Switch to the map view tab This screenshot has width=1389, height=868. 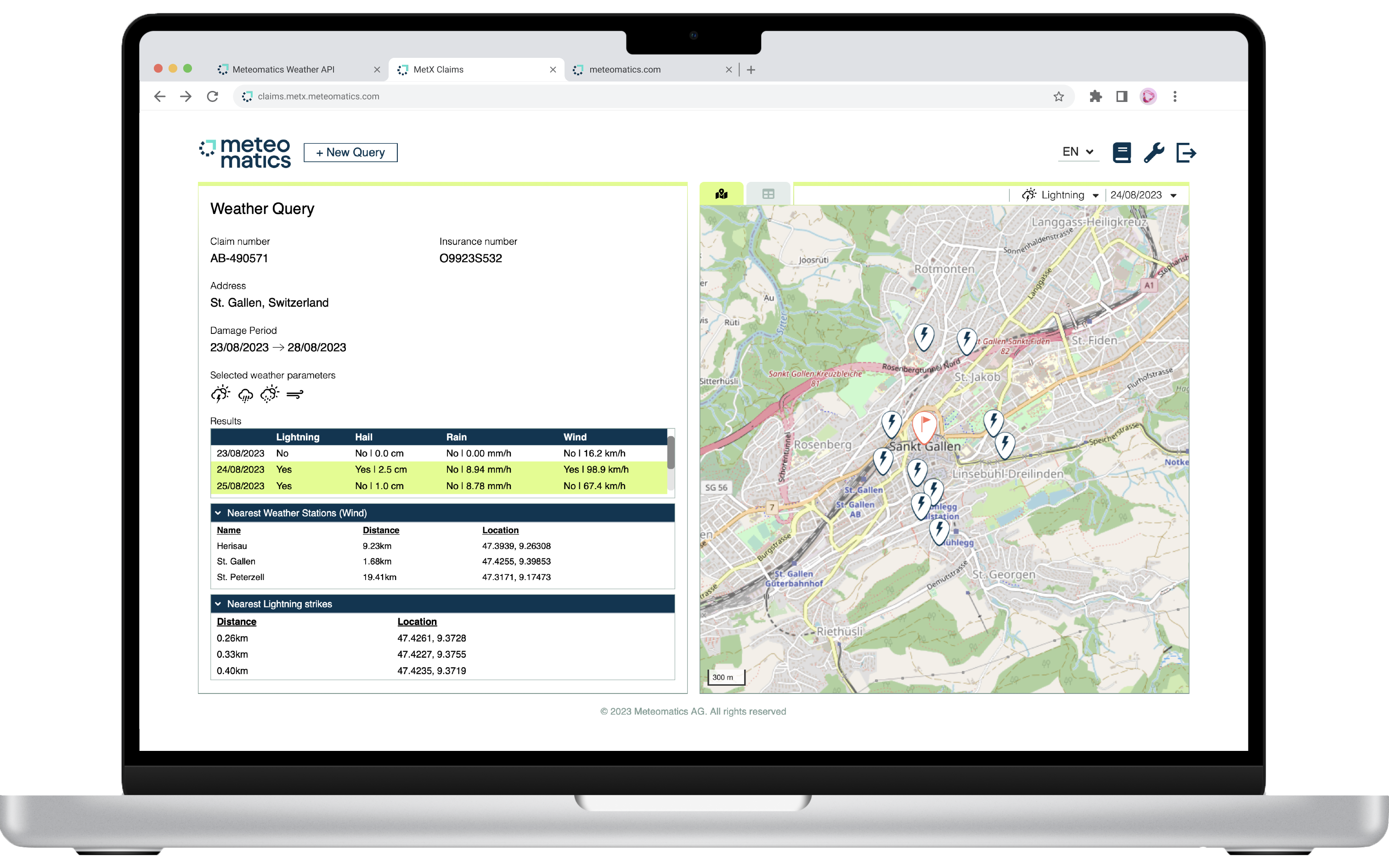[722, 194]
